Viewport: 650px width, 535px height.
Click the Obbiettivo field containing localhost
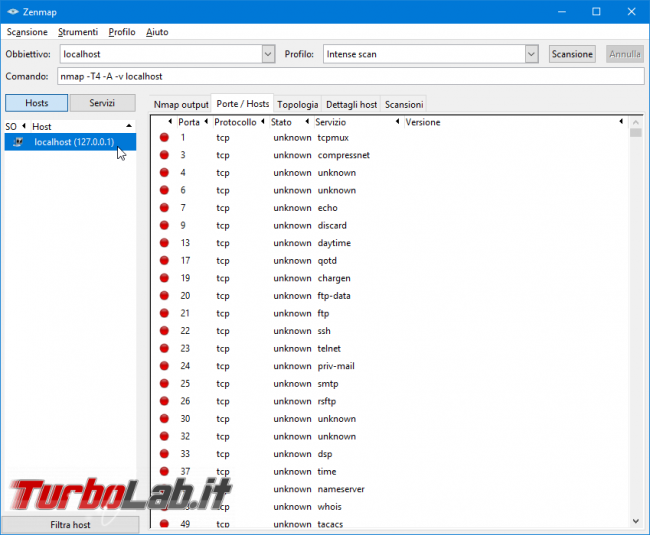point(162,54)
